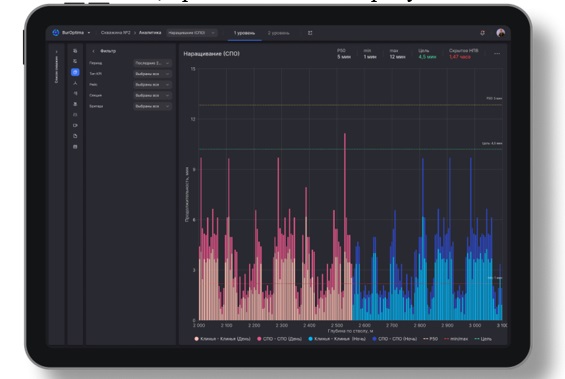Image resolution: width=565 pixels, height=379 pixels.
Task: Open the Тип KPI dropdown
Action: click(152, 74)
